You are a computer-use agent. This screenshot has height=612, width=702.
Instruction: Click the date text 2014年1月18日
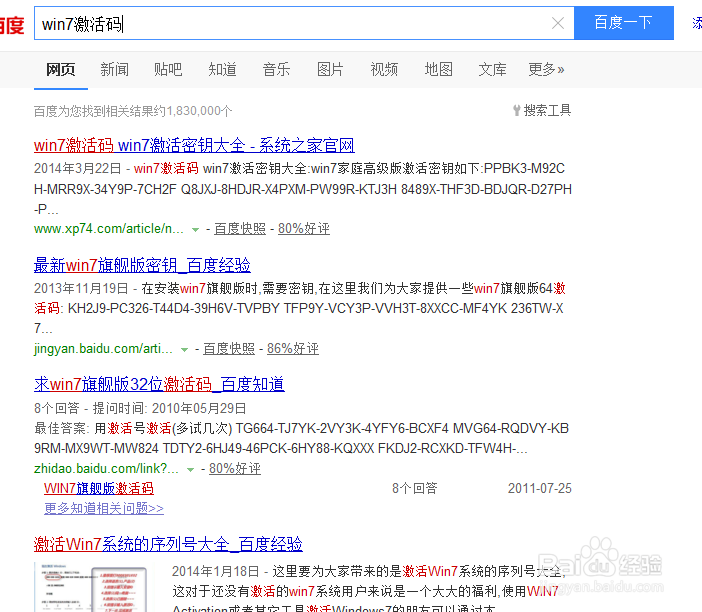point(216,571)
